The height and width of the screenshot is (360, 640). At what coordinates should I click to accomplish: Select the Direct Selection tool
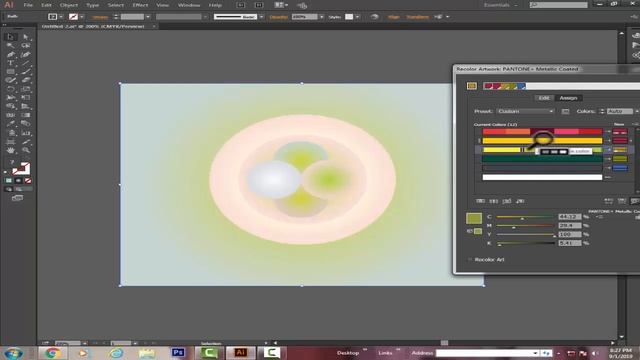26,37
